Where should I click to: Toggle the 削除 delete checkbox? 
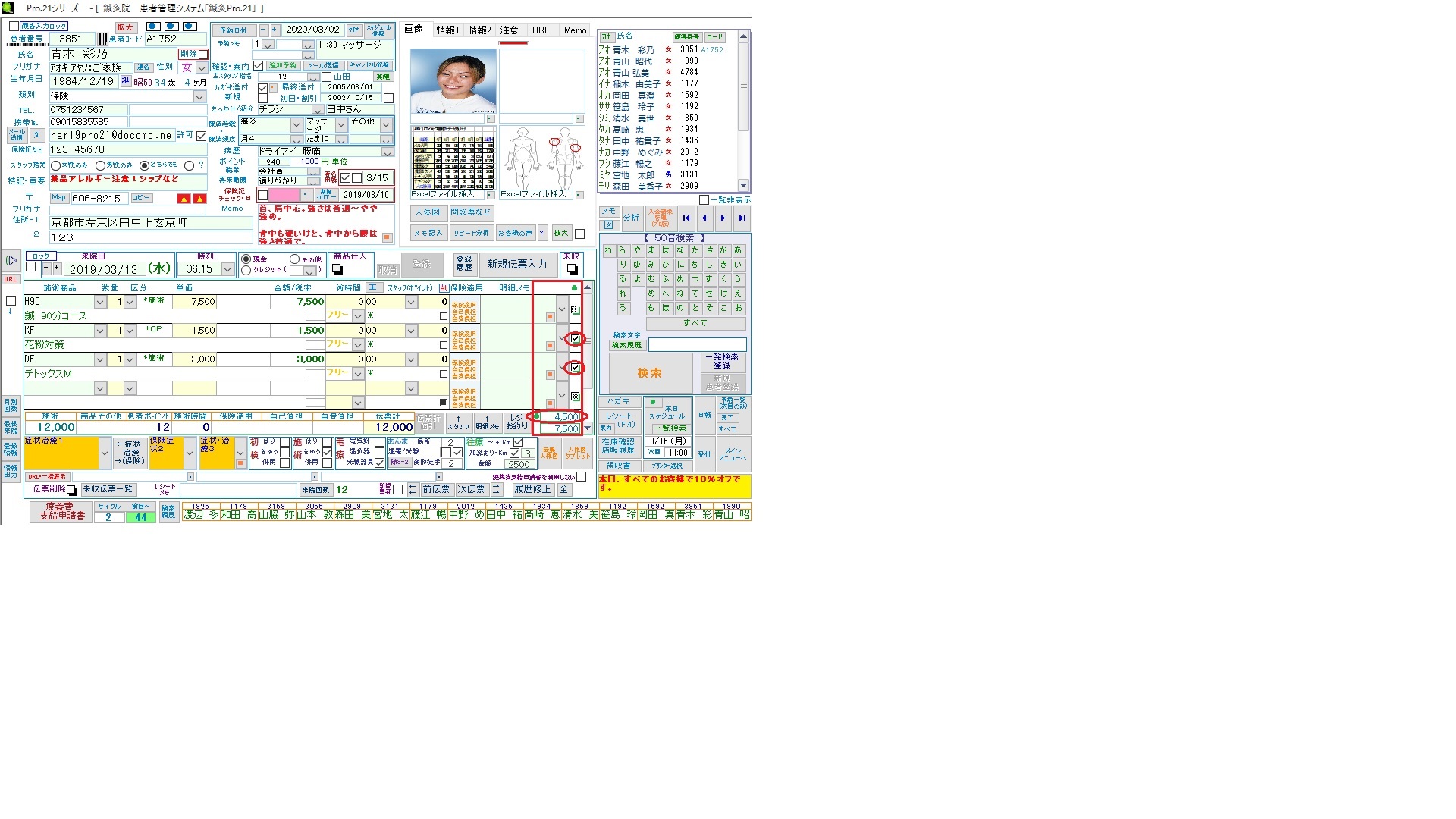click(x=202, y=54)
